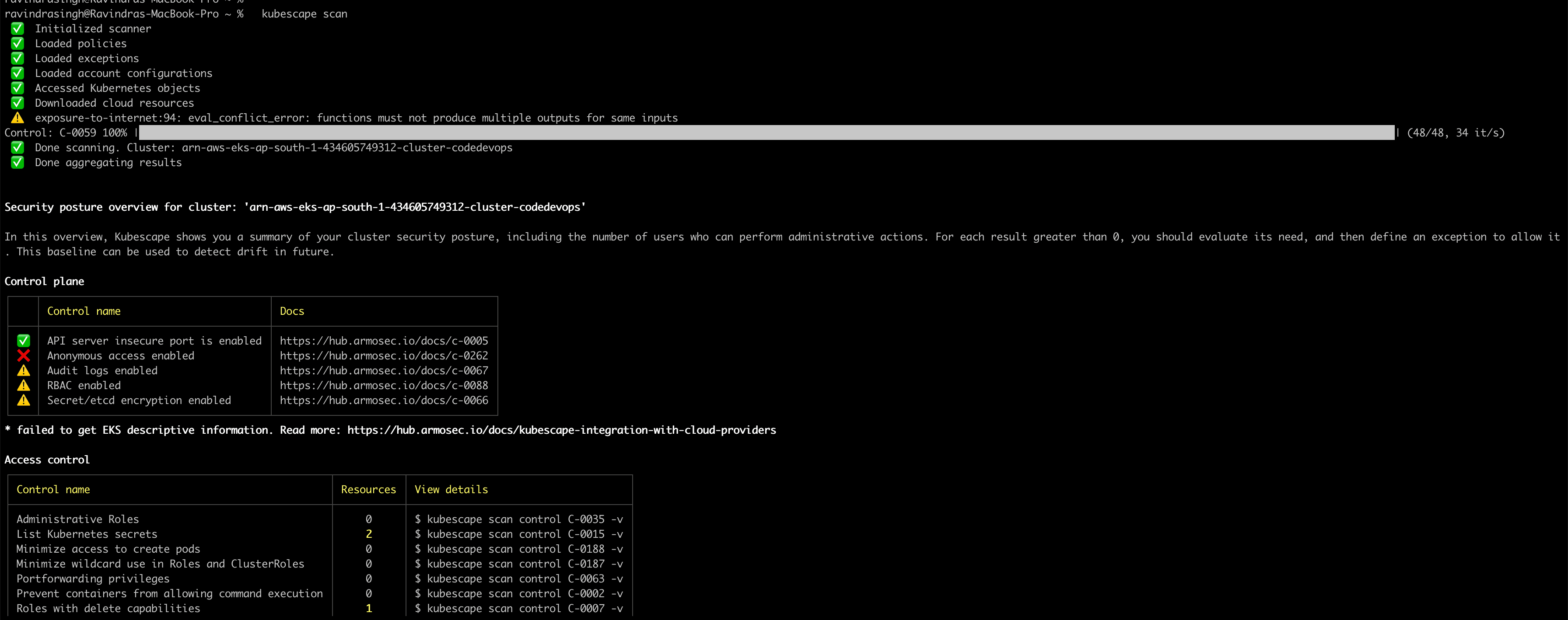Open the kubescape-integration-with-cloud-providers link

[561, 430]
